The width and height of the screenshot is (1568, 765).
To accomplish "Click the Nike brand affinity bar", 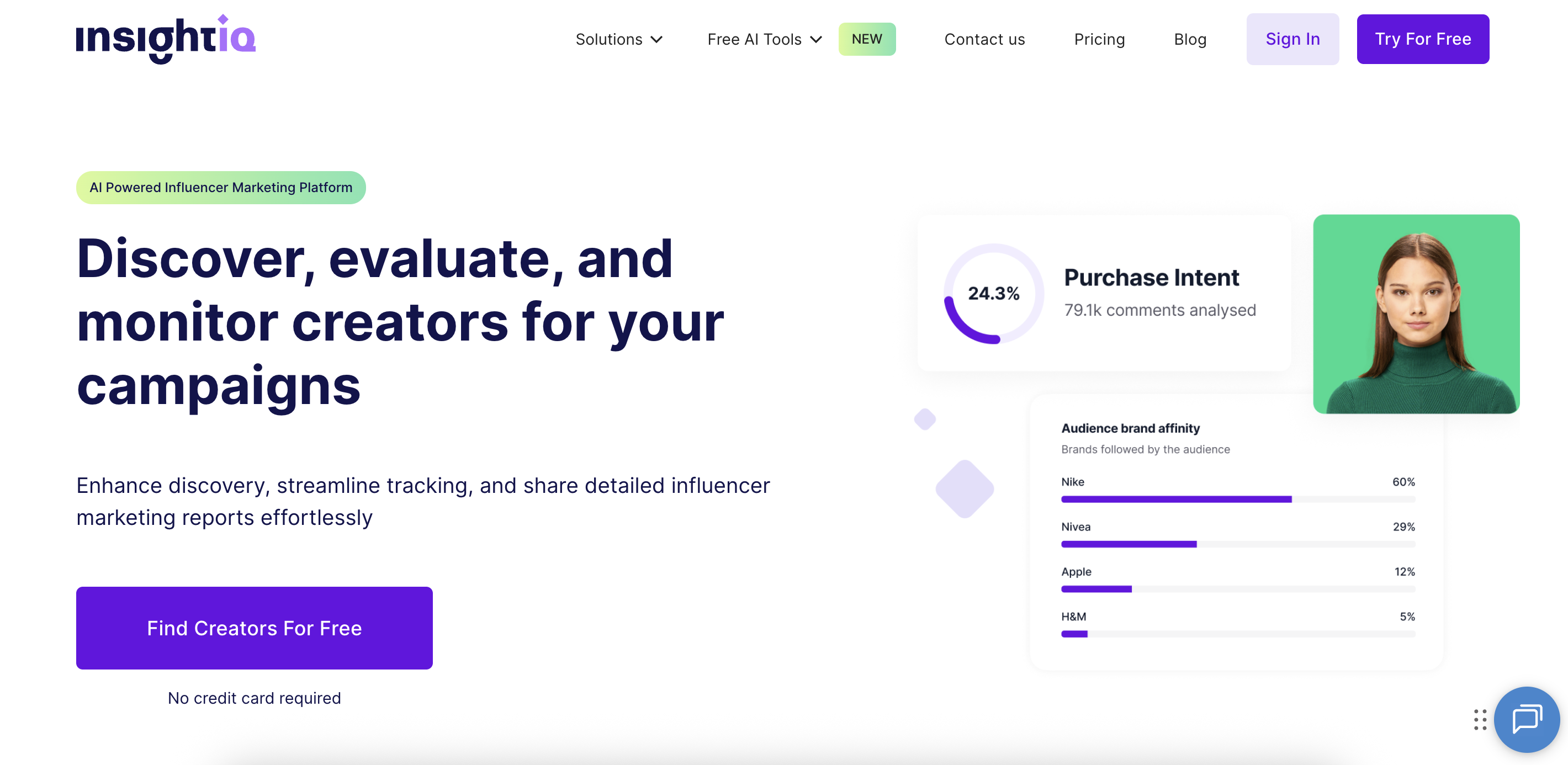I will click(x=1237, y=499).
